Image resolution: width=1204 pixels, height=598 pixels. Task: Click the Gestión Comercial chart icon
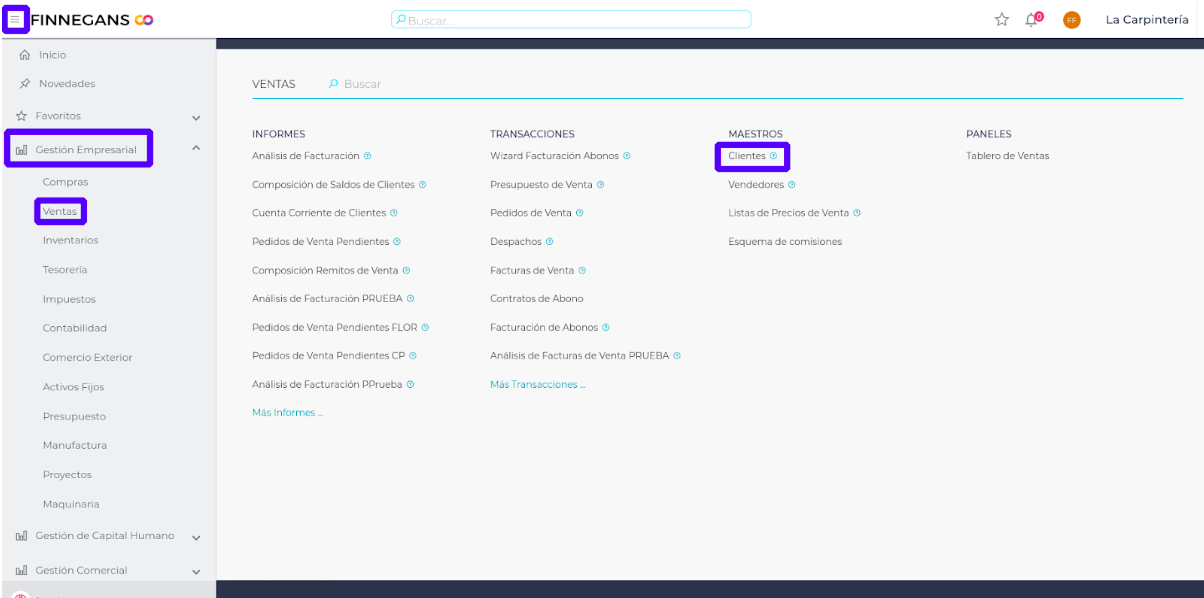click(21, 570)
